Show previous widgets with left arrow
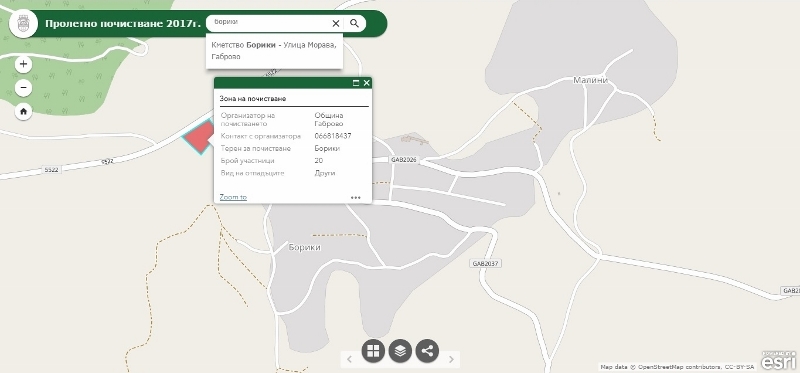Viewport: 800px width, 373px height. (349, 359)
